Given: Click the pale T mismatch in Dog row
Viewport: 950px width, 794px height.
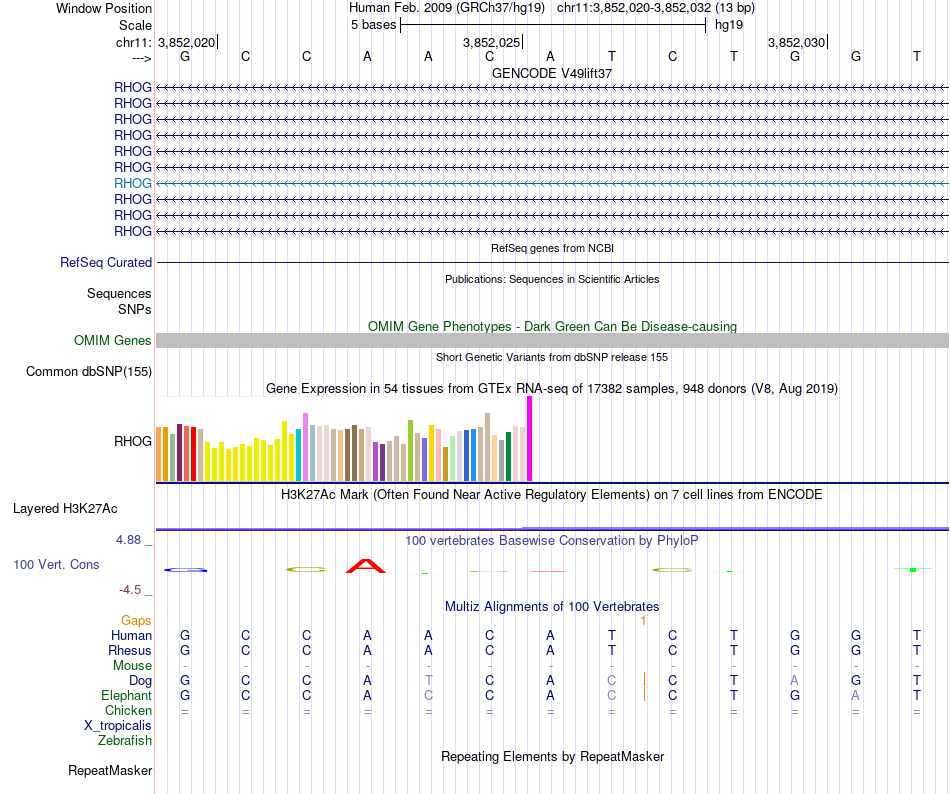Looking at the screenshot, I should point(428,680).
